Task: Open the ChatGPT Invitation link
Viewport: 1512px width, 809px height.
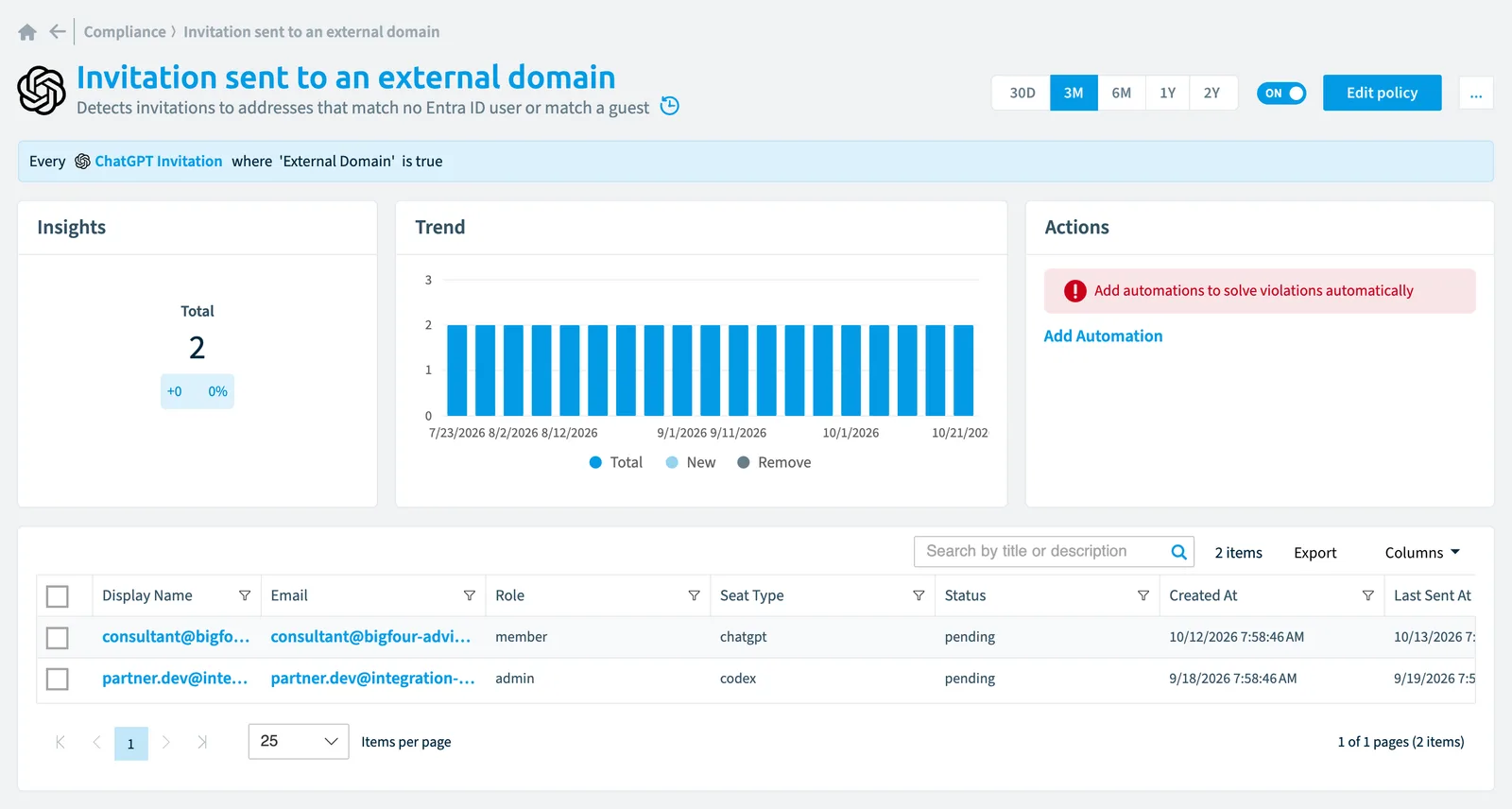Action: tap(159, 162)
